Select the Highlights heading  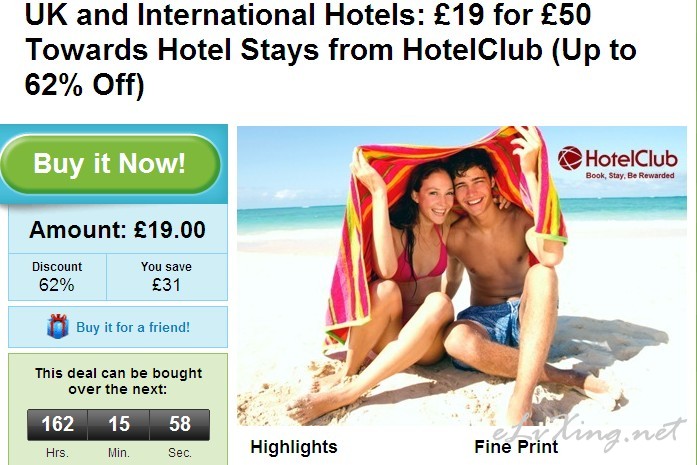click(x=294, y=447)
